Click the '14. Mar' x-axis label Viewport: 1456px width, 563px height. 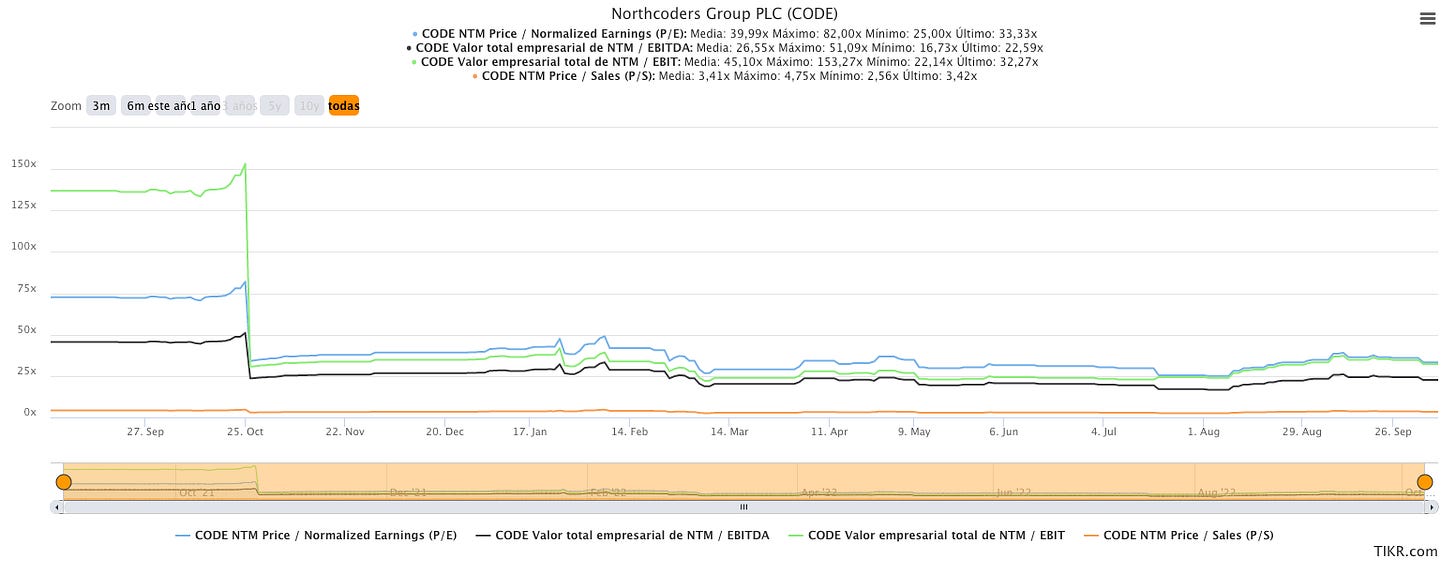coord(729,432)
